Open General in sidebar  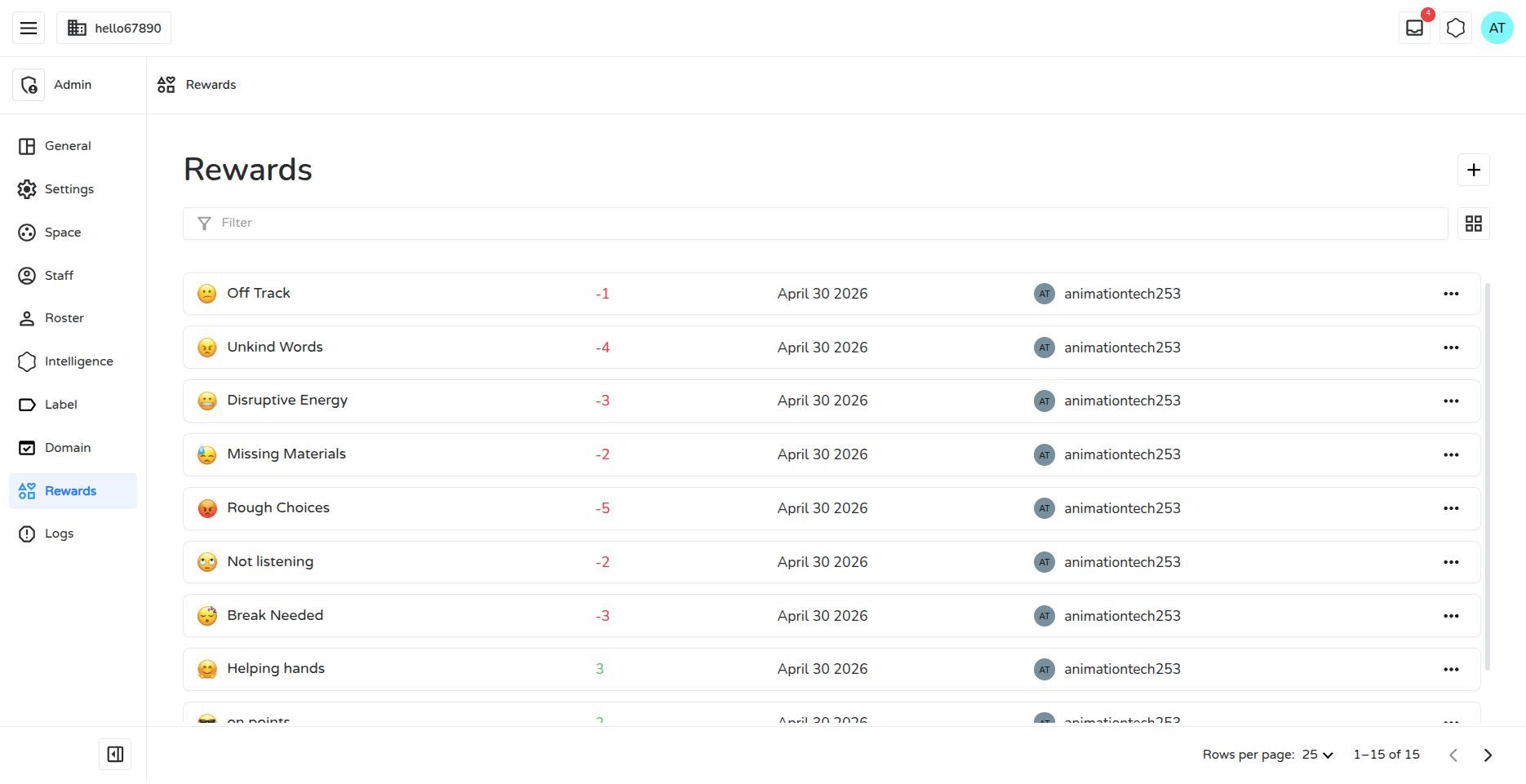[73, 146]
